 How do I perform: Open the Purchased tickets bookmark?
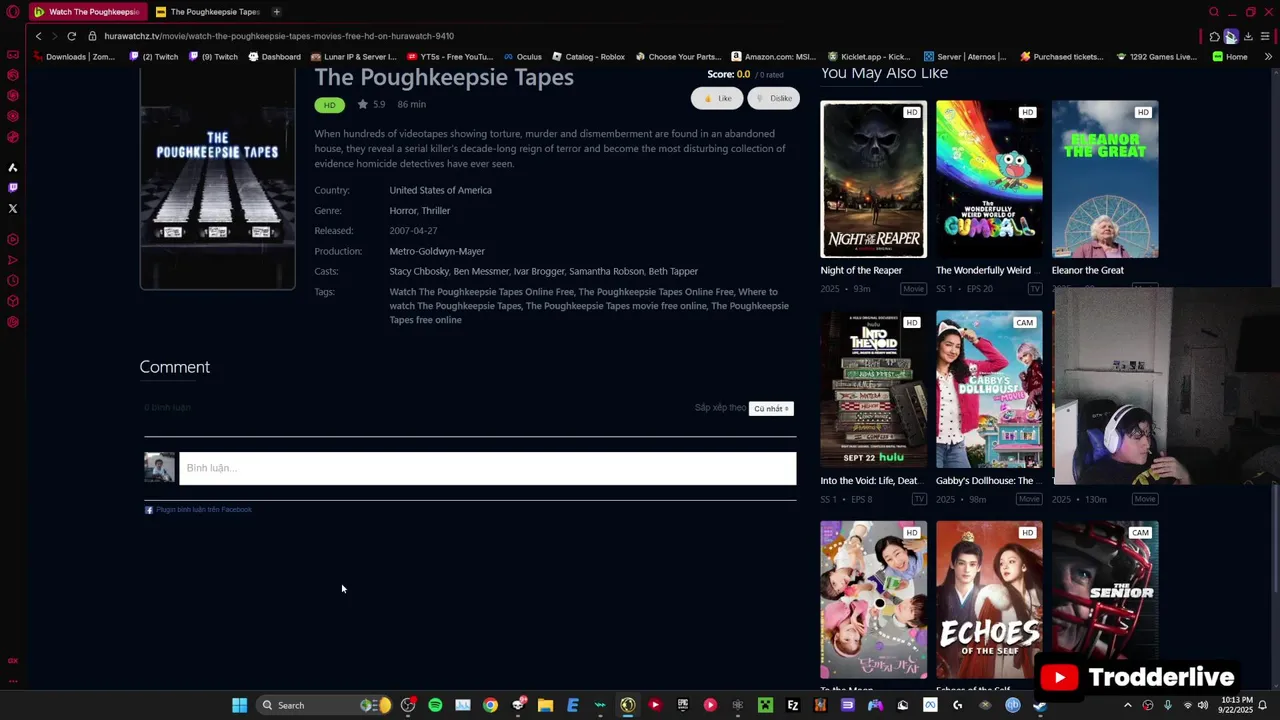pyautogui.click(x=1061, y=57)
